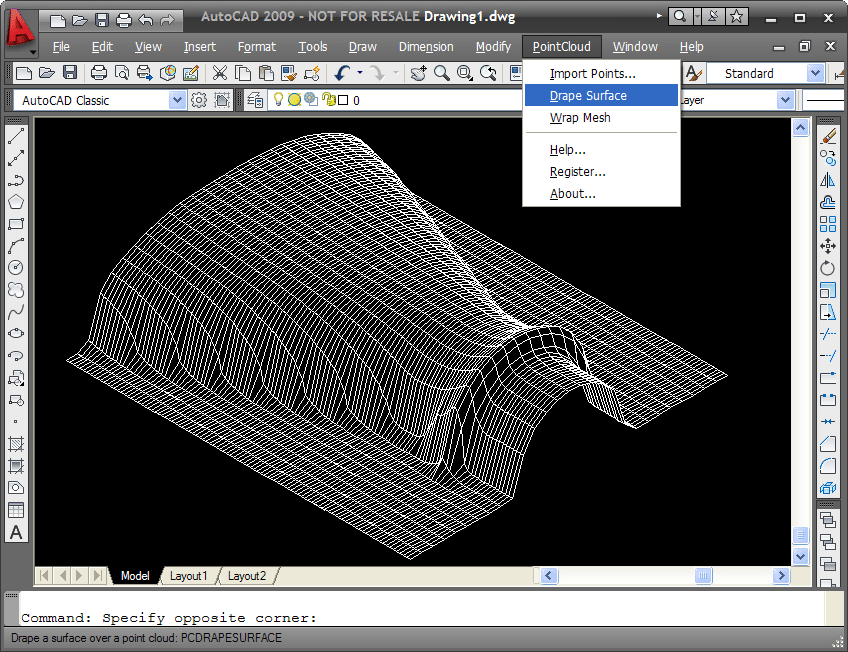Open Workspace Settings gear icon
This screenshot has height=652, width=848.
[x=199, y=100]
